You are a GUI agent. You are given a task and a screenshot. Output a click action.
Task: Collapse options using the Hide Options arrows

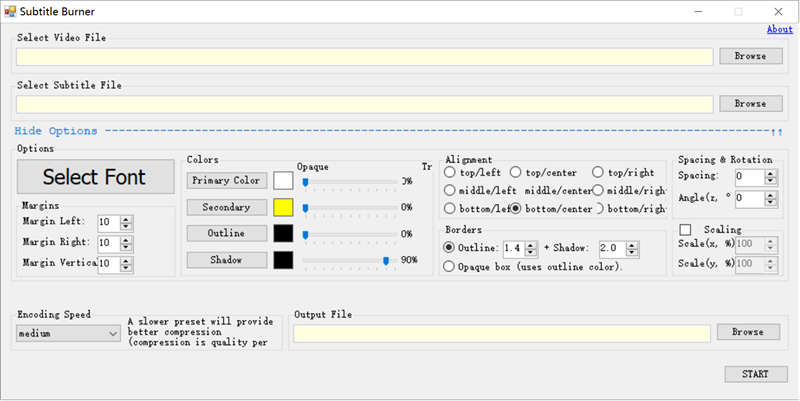776,131
